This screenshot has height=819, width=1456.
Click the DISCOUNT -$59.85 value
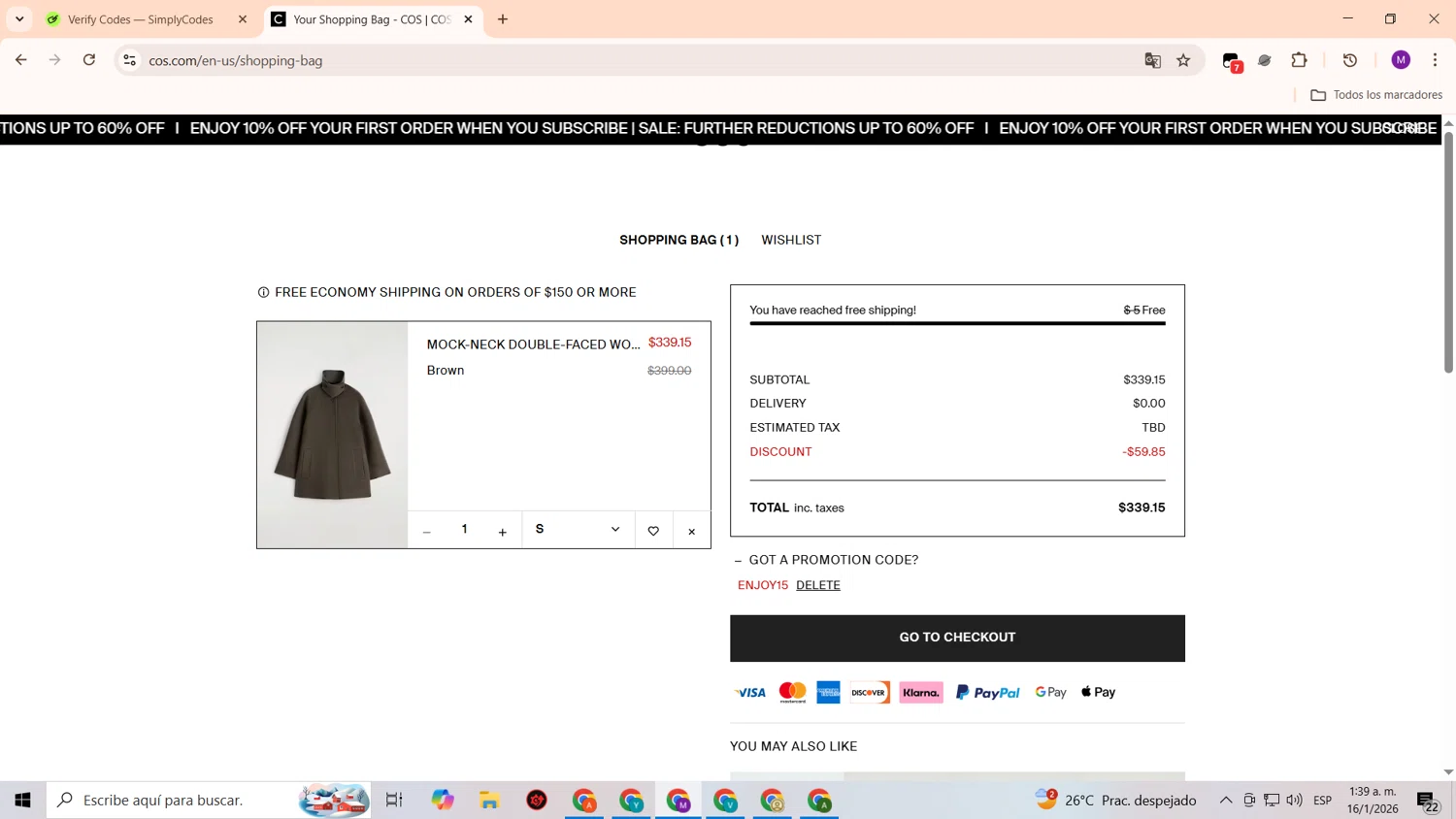[1143, 452]
